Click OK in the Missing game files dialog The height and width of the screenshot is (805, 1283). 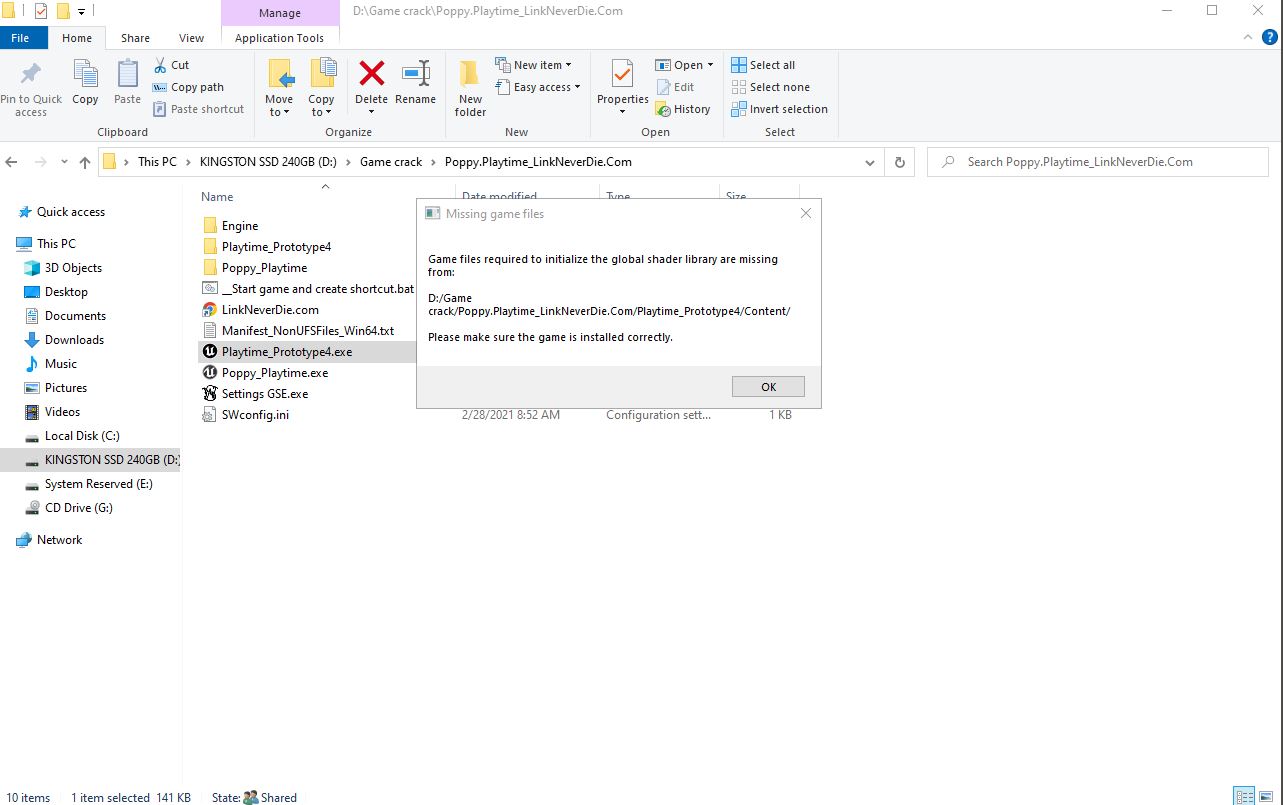pos(768,387)
